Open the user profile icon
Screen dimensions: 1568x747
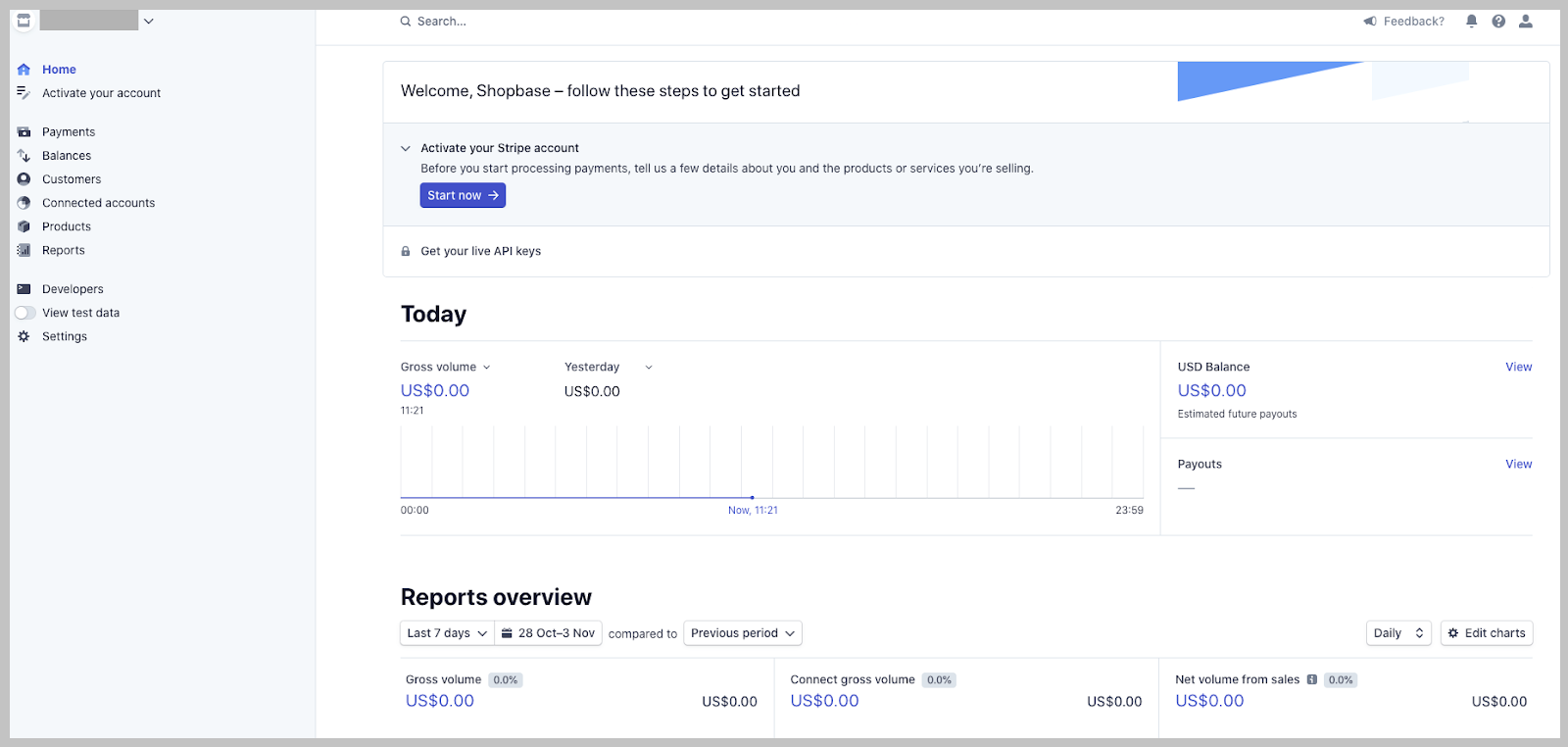pyautogui.click(x=1526, y=22)
